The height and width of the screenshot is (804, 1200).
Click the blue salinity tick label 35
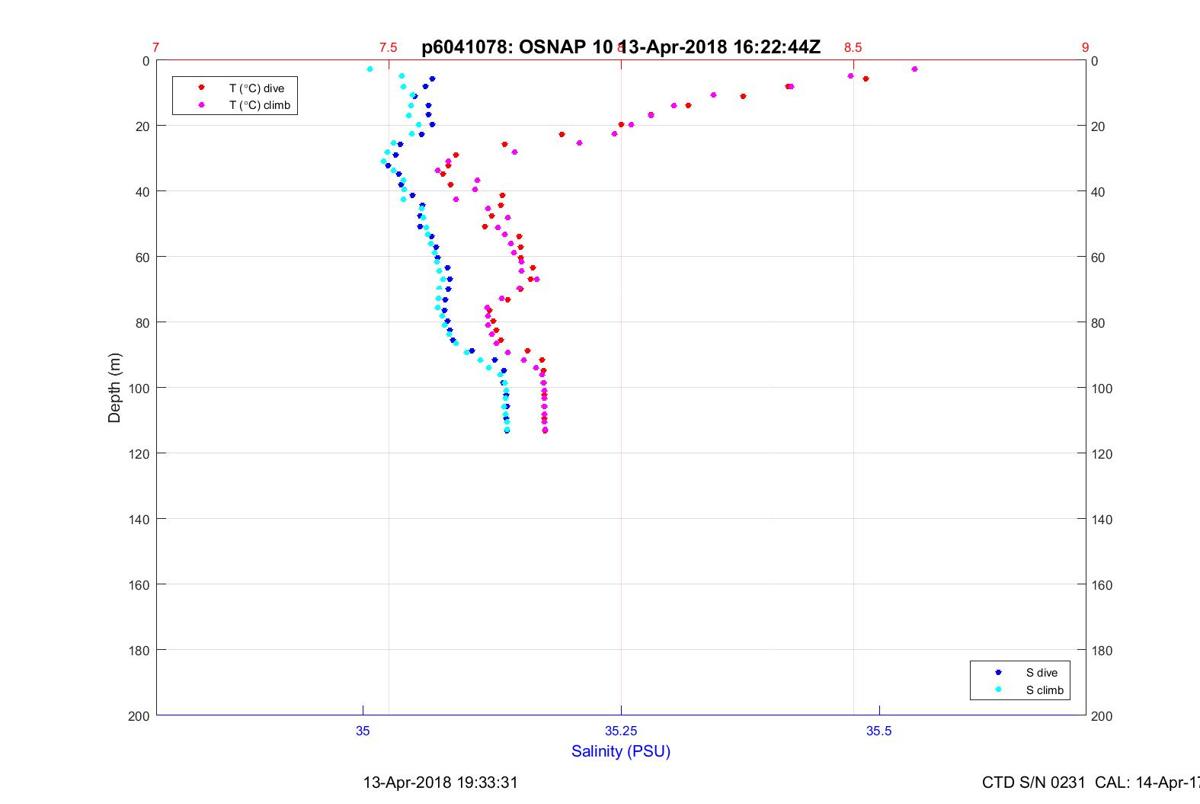pos(363,731)
